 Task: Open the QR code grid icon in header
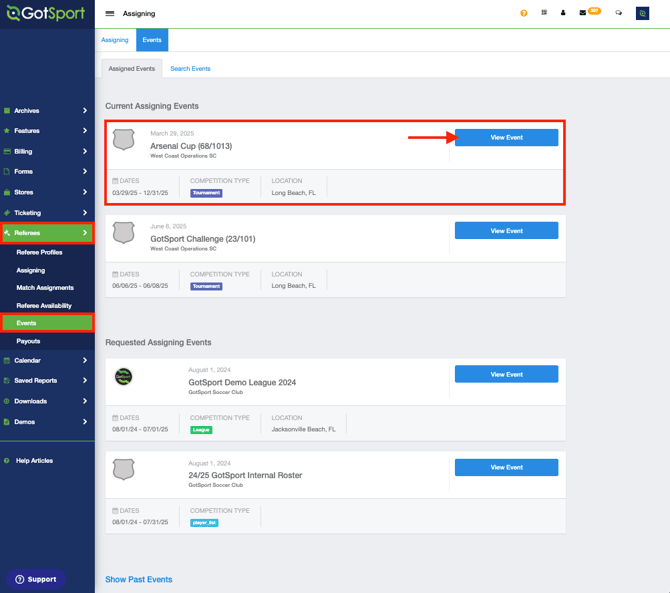[544, 13]
